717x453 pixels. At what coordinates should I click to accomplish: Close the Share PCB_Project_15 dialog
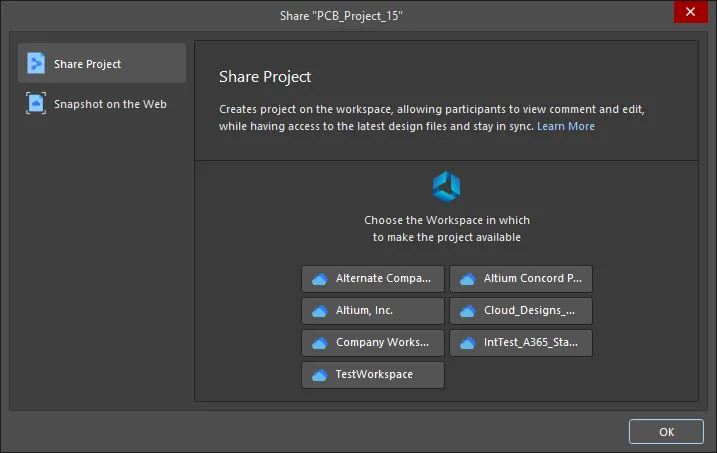pyautogui.click(x=690, y=11)
